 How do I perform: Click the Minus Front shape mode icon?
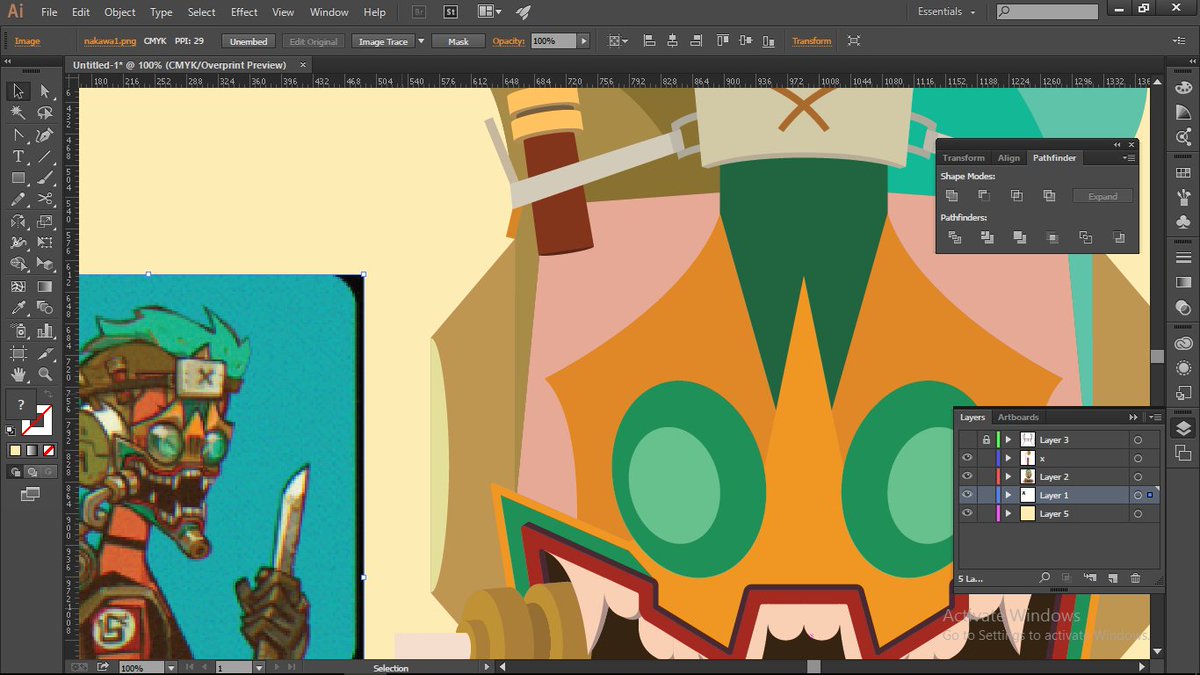click(984, 196)
